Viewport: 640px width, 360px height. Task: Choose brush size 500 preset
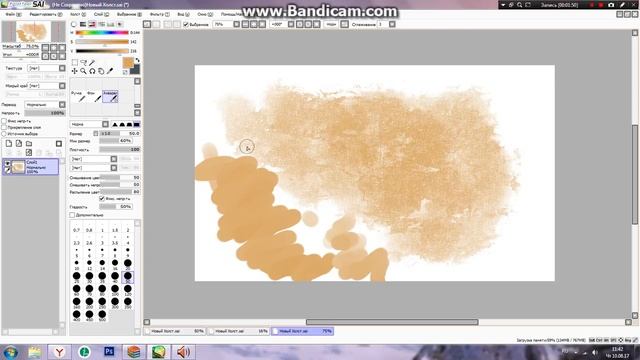click(x=102, y=316)
